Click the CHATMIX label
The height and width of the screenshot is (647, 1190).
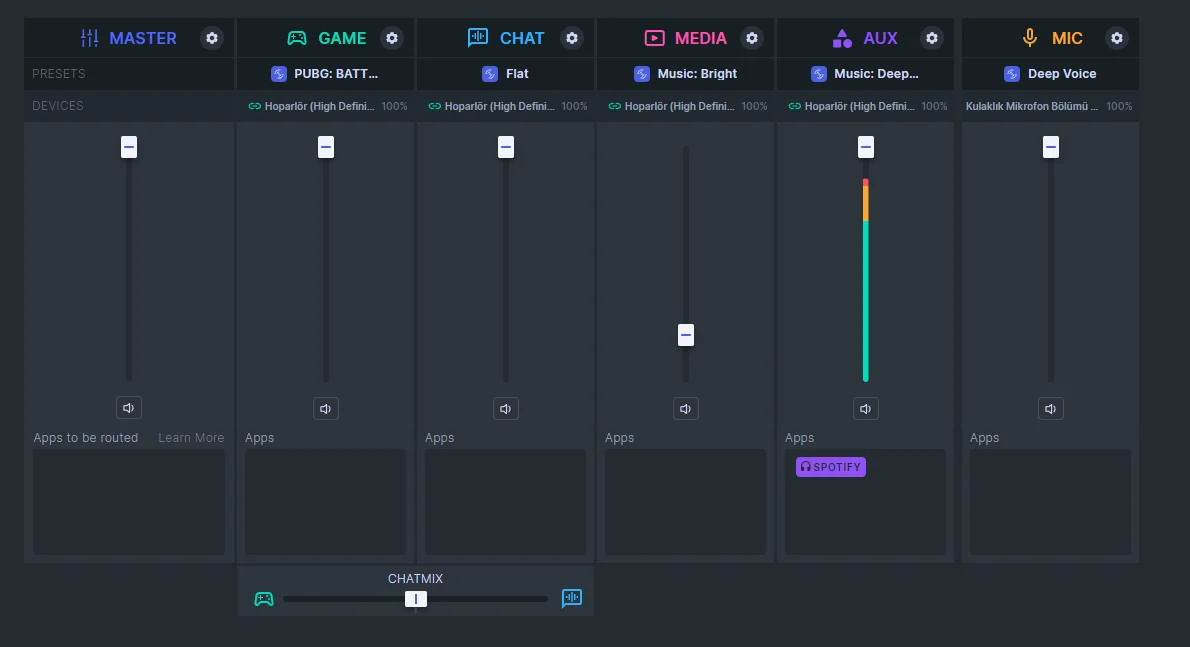pos(415,579)
